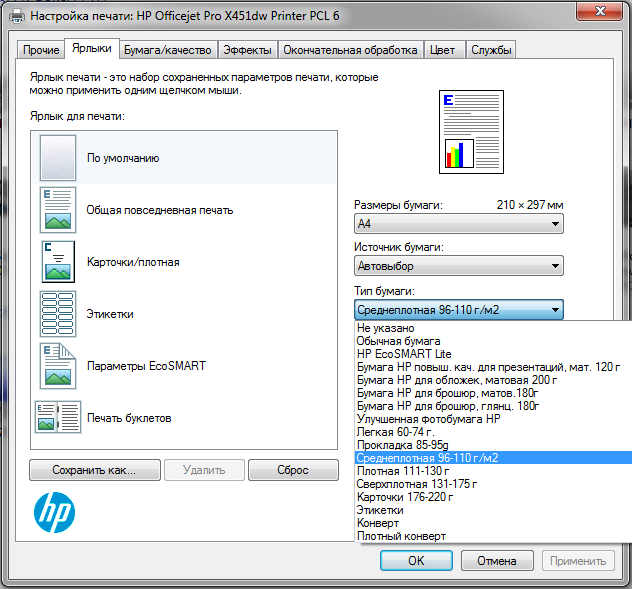This screenshot has height=589, width=632.
Task: Click the Печать буклетов booklet icon
Action: tap(58, 417)
